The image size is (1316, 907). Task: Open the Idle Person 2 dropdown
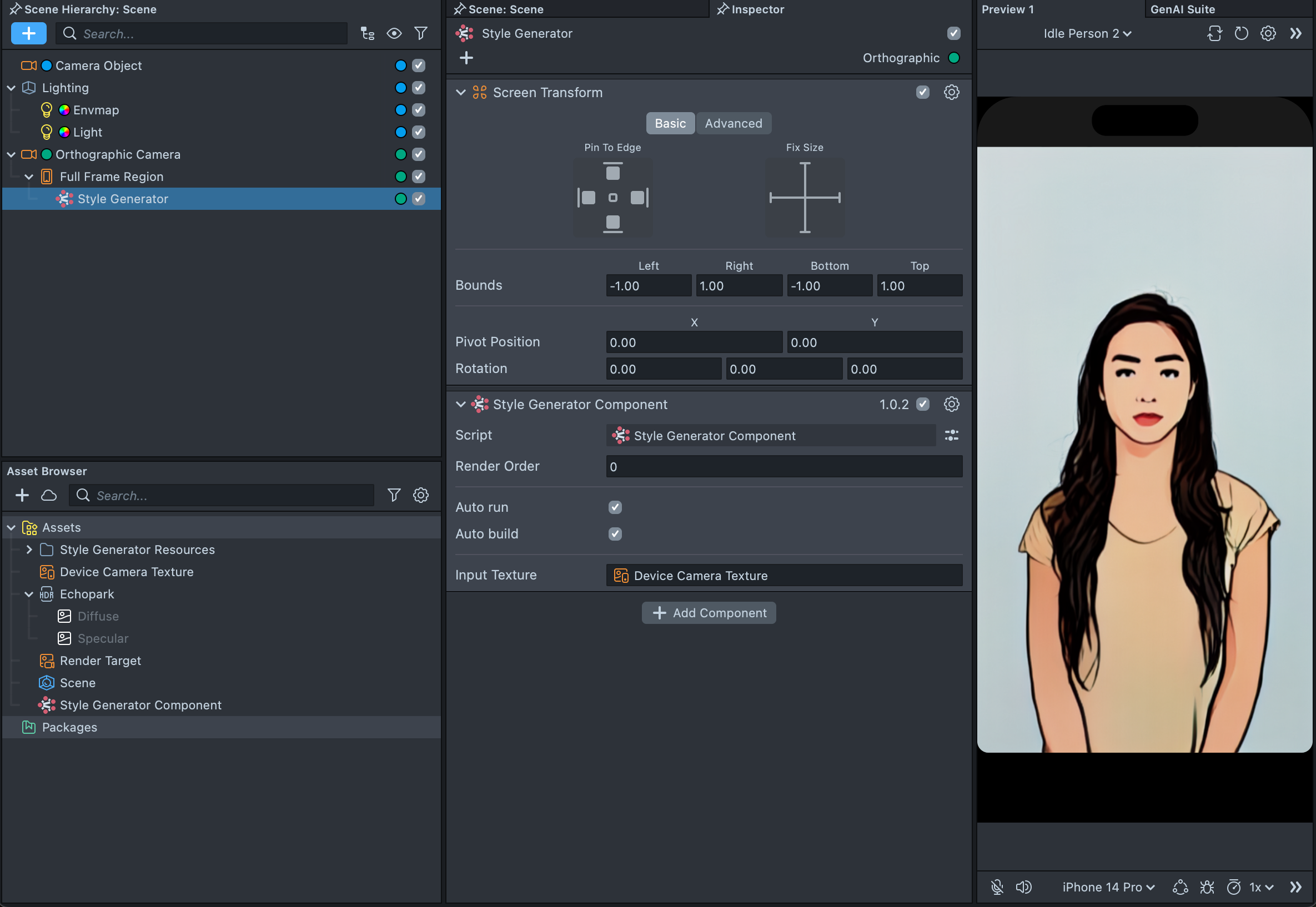tap(1087, 33)
